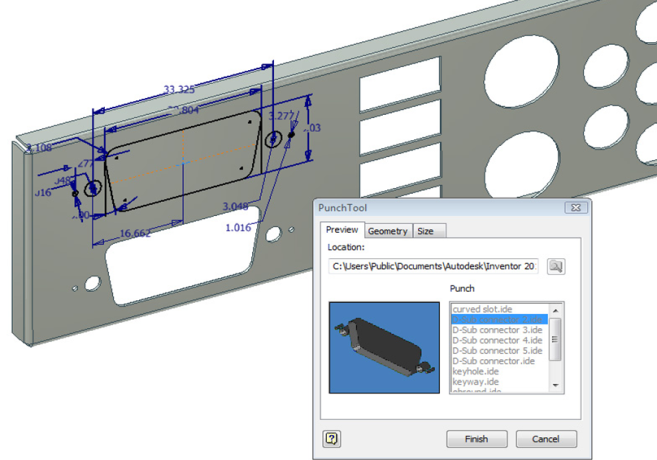Switch to the Size tab

pyautogui.click(x=429, y=231)
